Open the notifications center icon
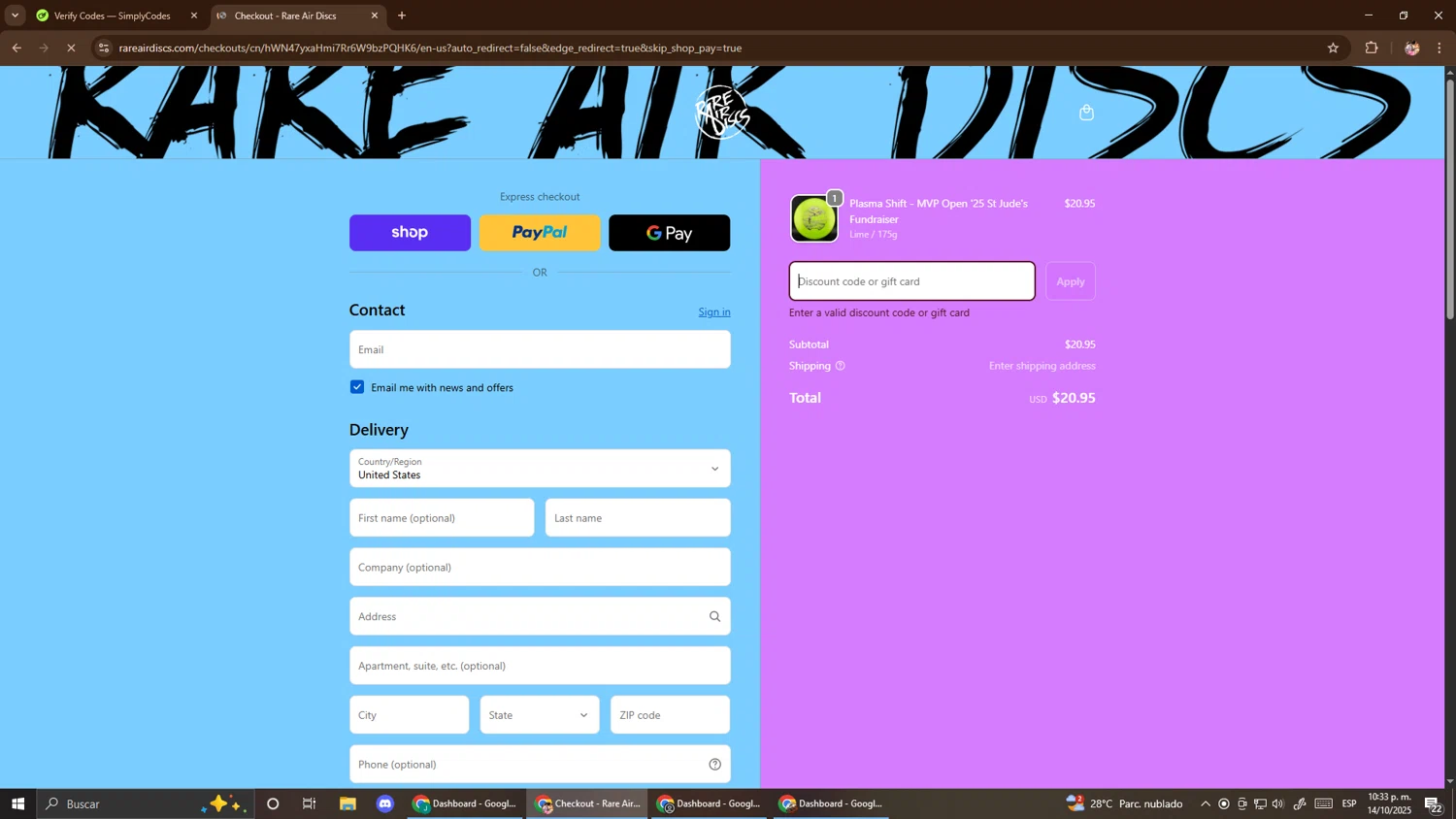Screen dimensions: 1456x819 click(x=1434, y=803)
